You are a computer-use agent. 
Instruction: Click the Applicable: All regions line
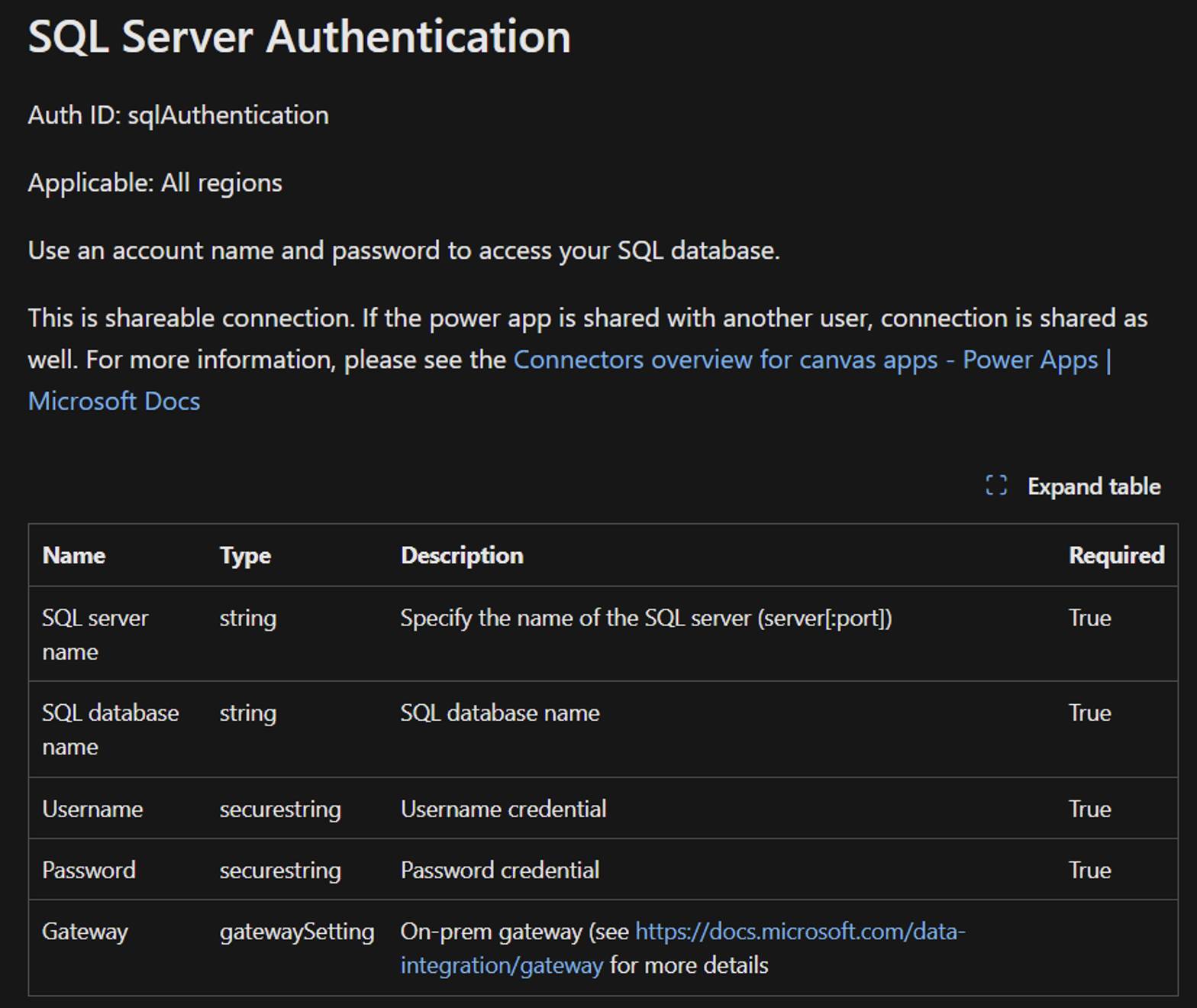(x=155, y=183)
